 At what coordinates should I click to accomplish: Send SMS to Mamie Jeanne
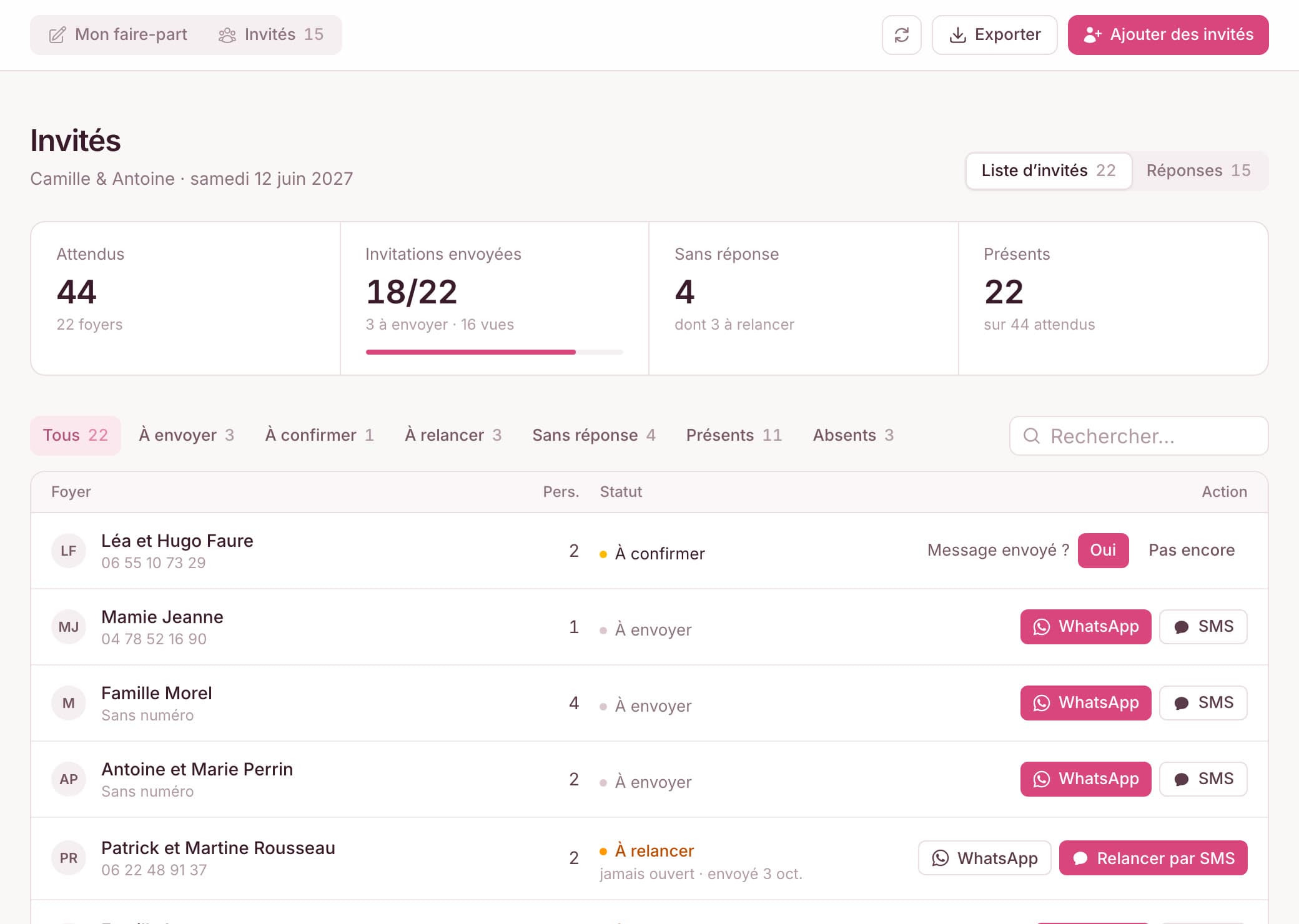point(1203,627)
